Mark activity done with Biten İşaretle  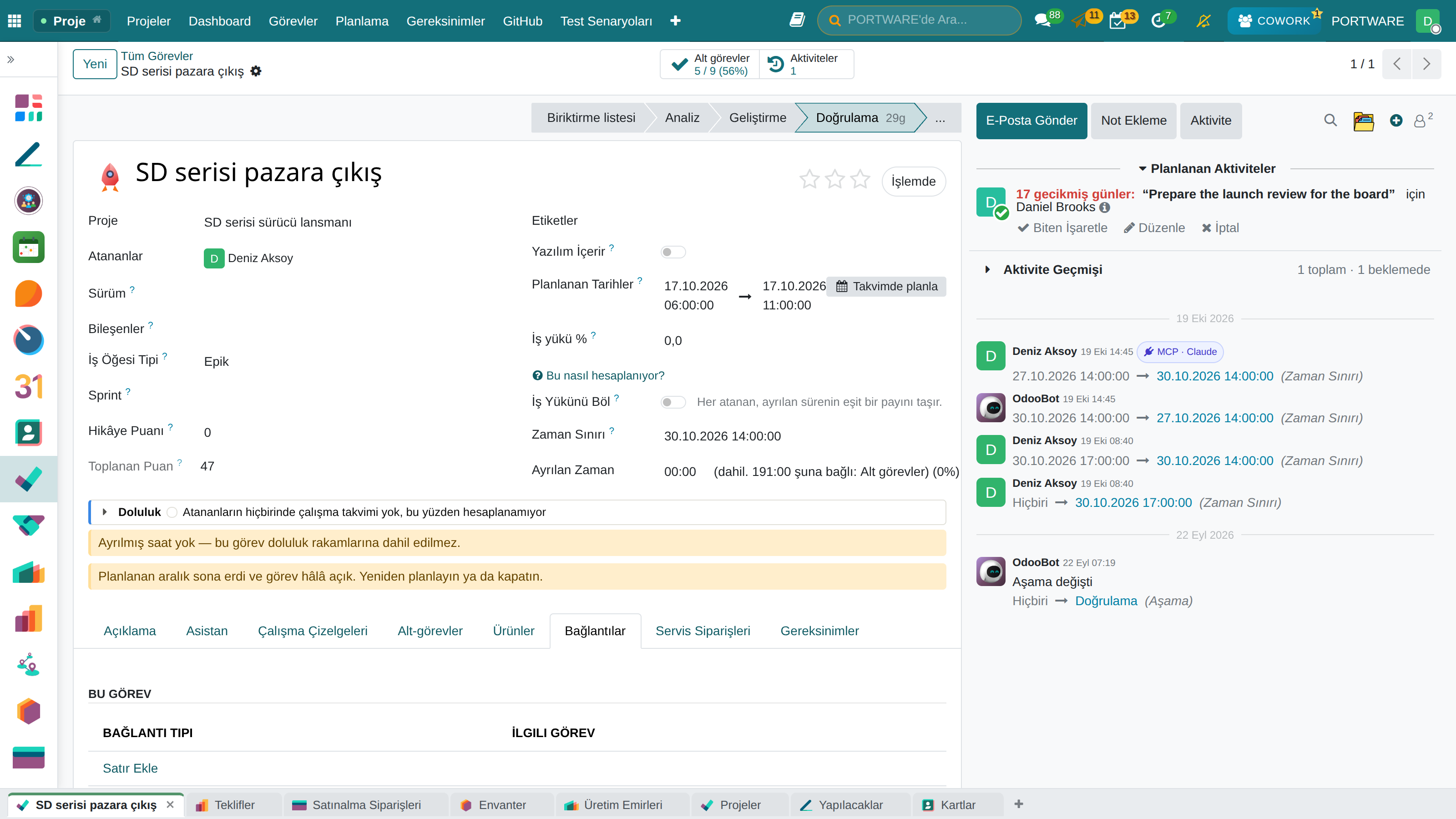(1062, 228)
